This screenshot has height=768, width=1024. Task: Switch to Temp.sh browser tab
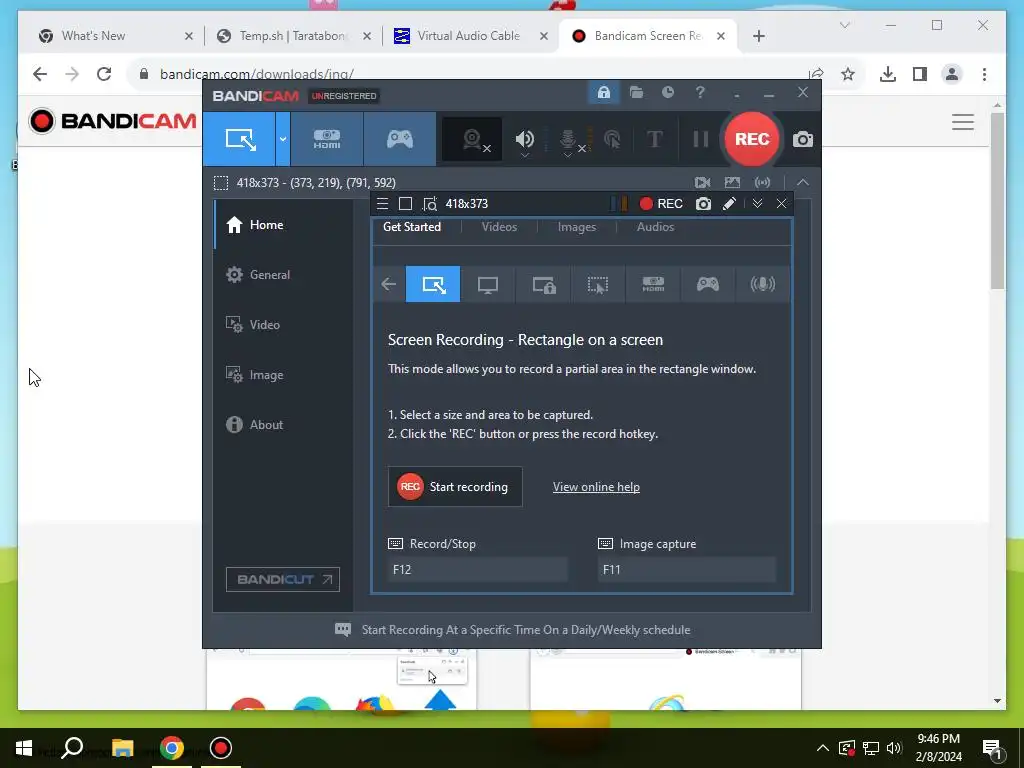[293, 36]
